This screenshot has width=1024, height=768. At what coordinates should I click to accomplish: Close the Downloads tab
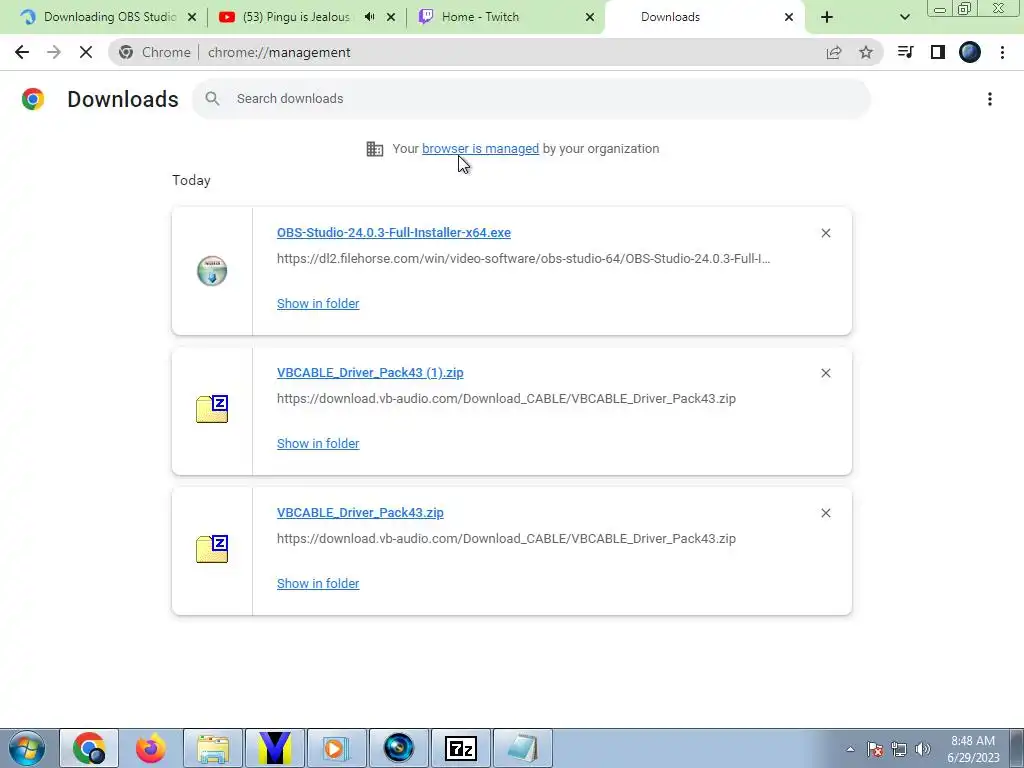pyautogui.click(x=789, y=17)
